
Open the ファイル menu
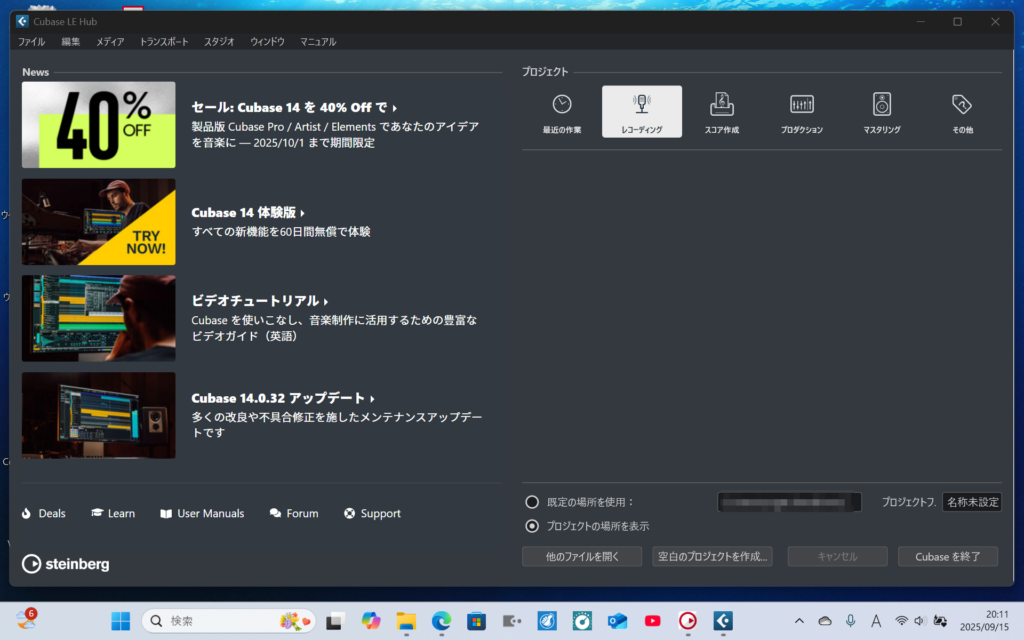coord(31,42)
